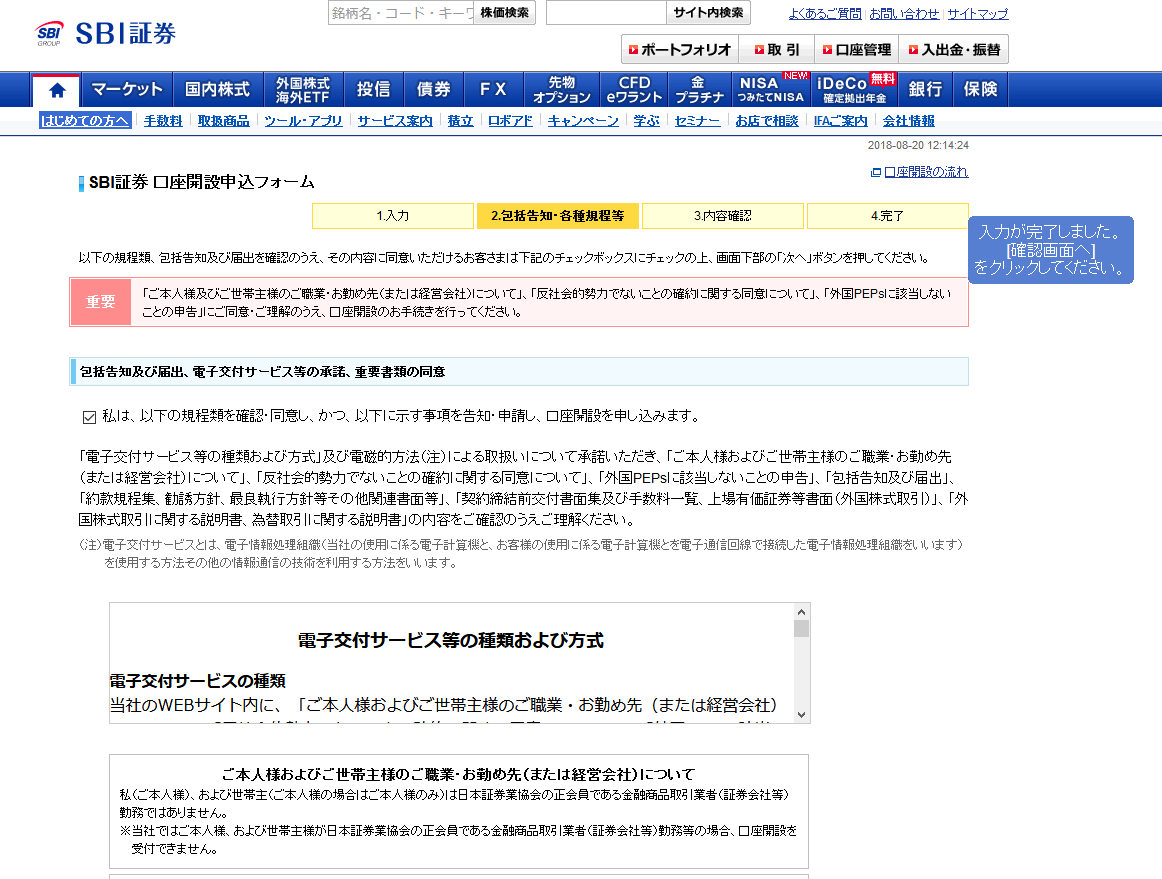Open お問い合わせ link
Viewport: 1162px width, 879px height.
pyautogui.click(x=904, y=13)
